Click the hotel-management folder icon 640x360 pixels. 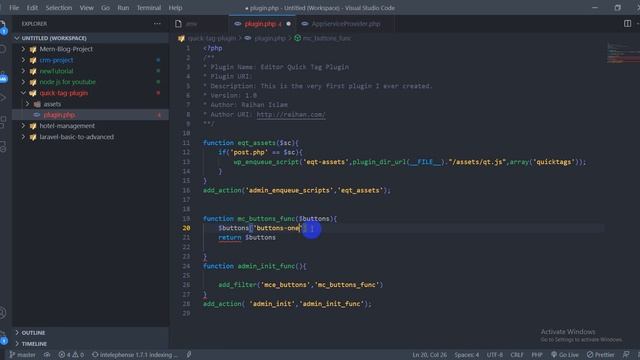tap(33, 126)
